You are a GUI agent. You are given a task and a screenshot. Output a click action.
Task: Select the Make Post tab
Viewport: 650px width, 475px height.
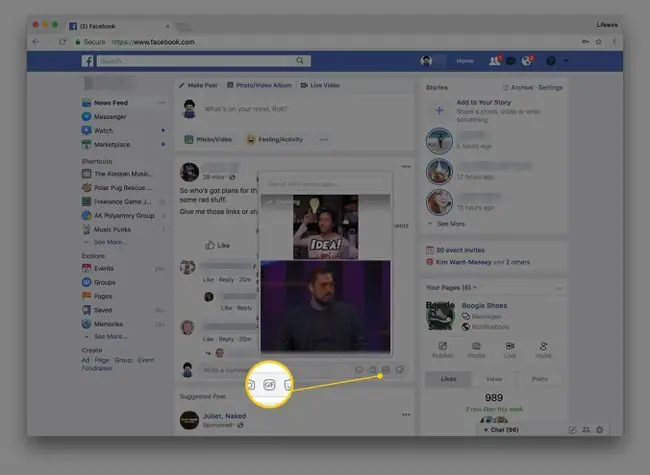pos(198,85)
